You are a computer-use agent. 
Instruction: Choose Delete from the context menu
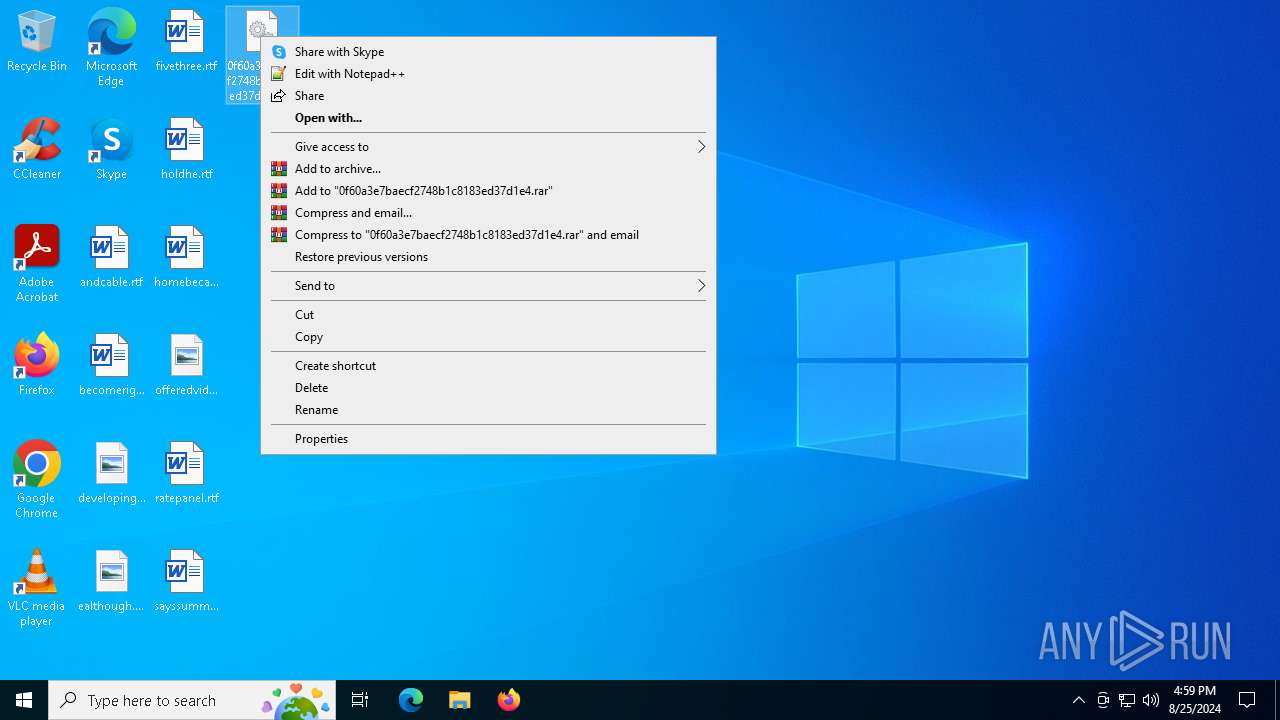488,388
